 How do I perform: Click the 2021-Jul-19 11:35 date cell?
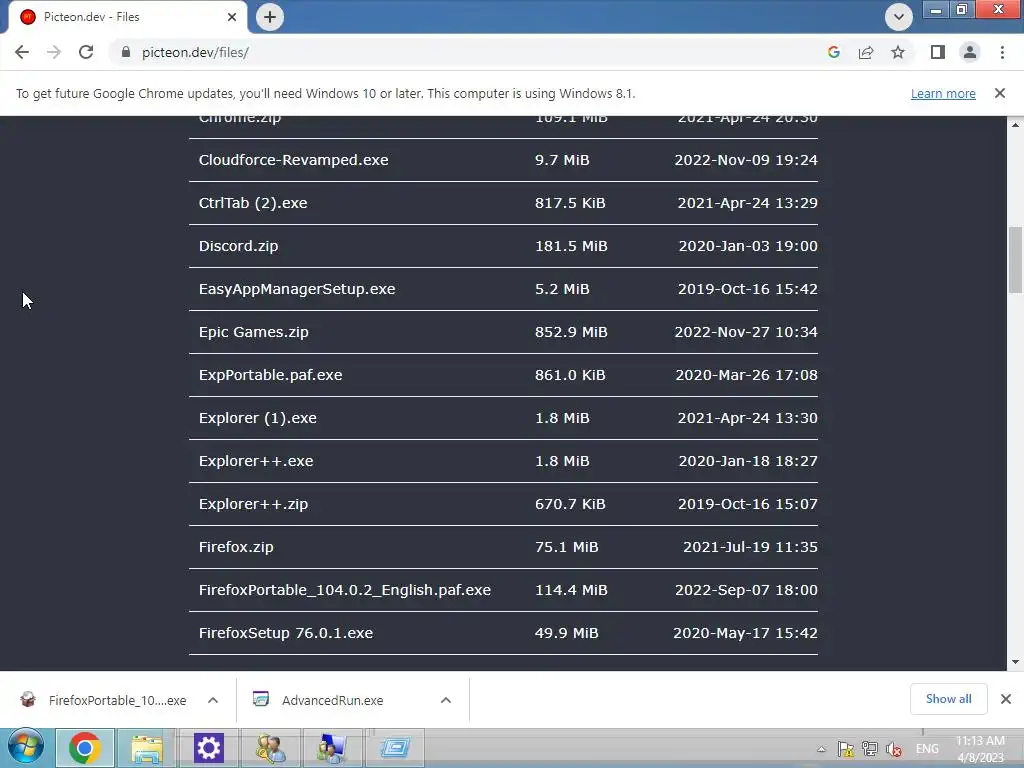[x=750, y=547]
